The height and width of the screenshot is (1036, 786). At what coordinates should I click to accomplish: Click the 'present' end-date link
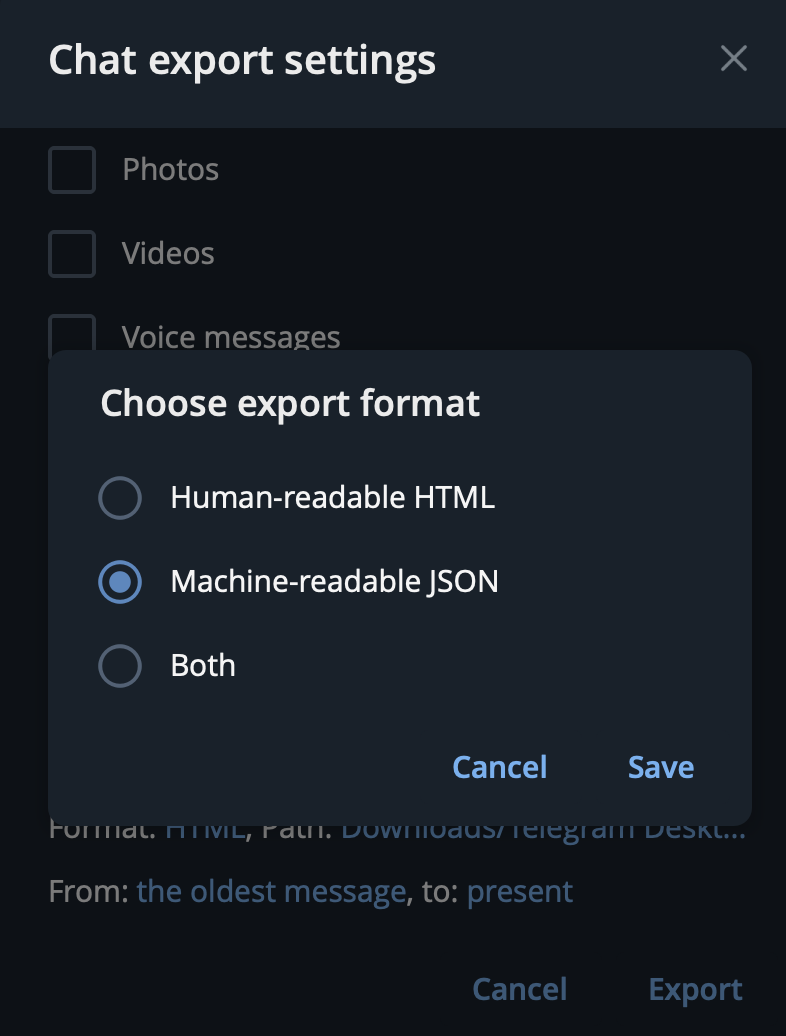pyautogui.click(x=519, y=890)
